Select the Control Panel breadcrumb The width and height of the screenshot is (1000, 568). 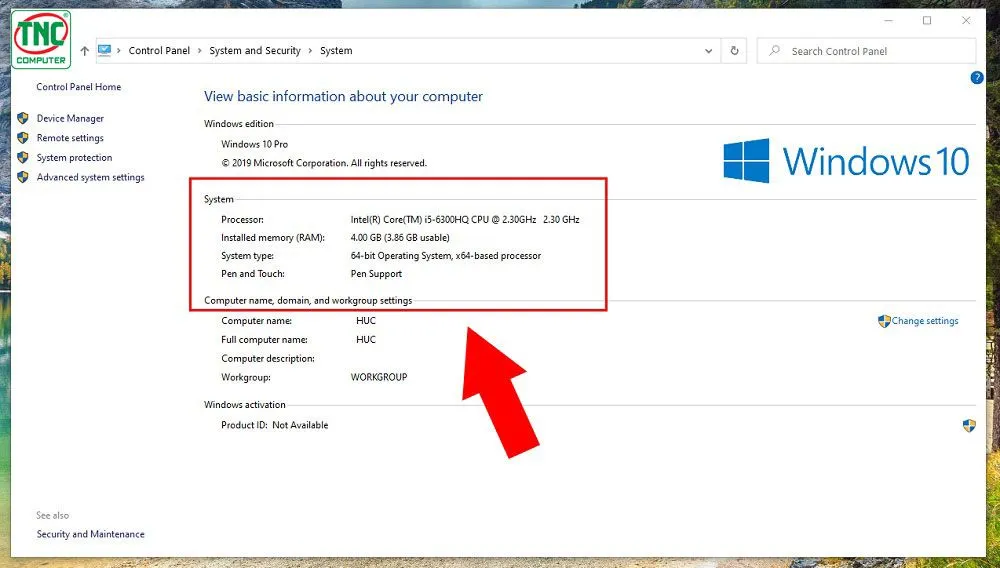pyautogui.click(x=159, y=51)
